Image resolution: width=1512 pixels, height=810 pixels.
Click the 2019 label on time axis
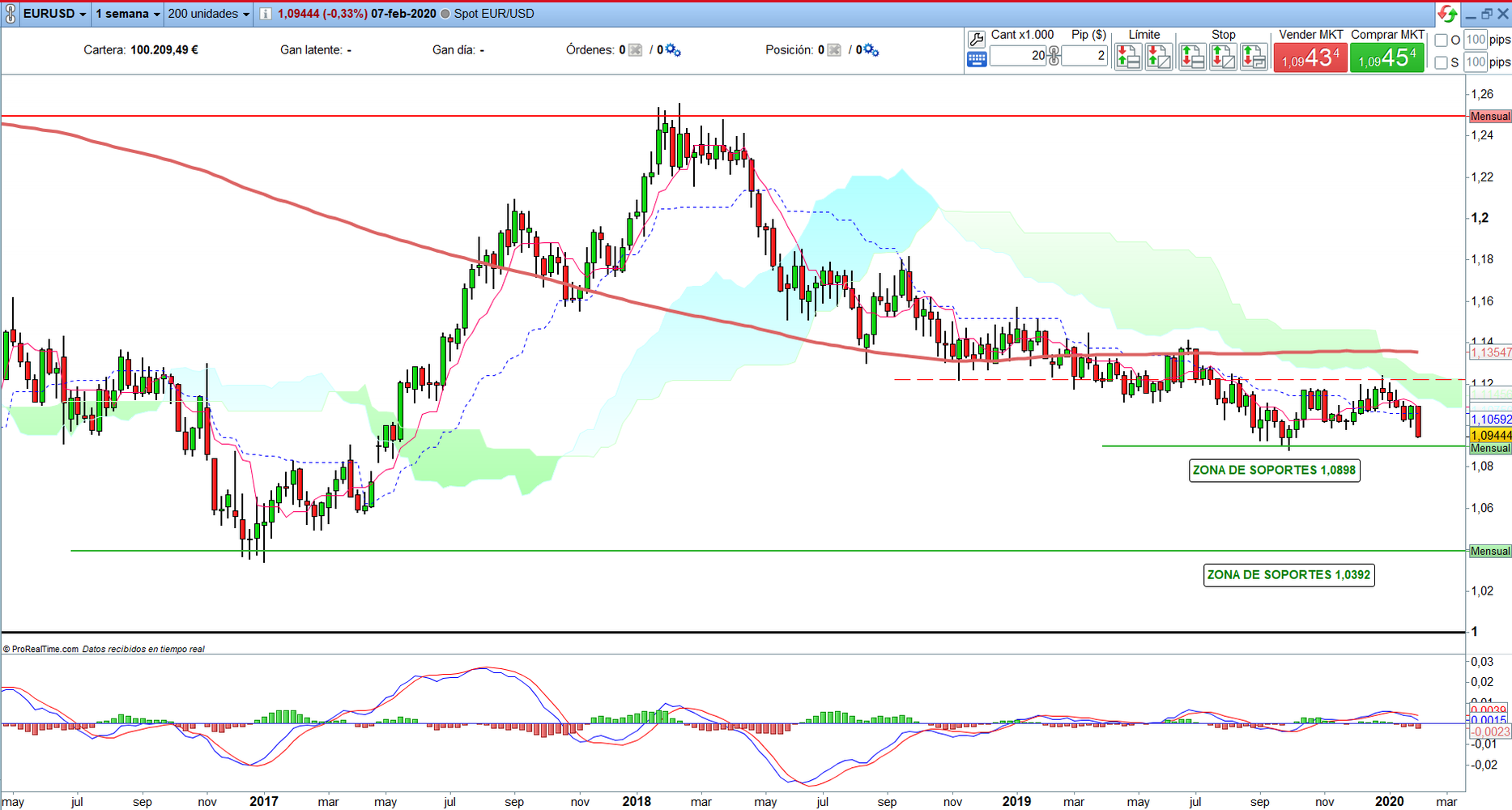[x=1016, y=802]
